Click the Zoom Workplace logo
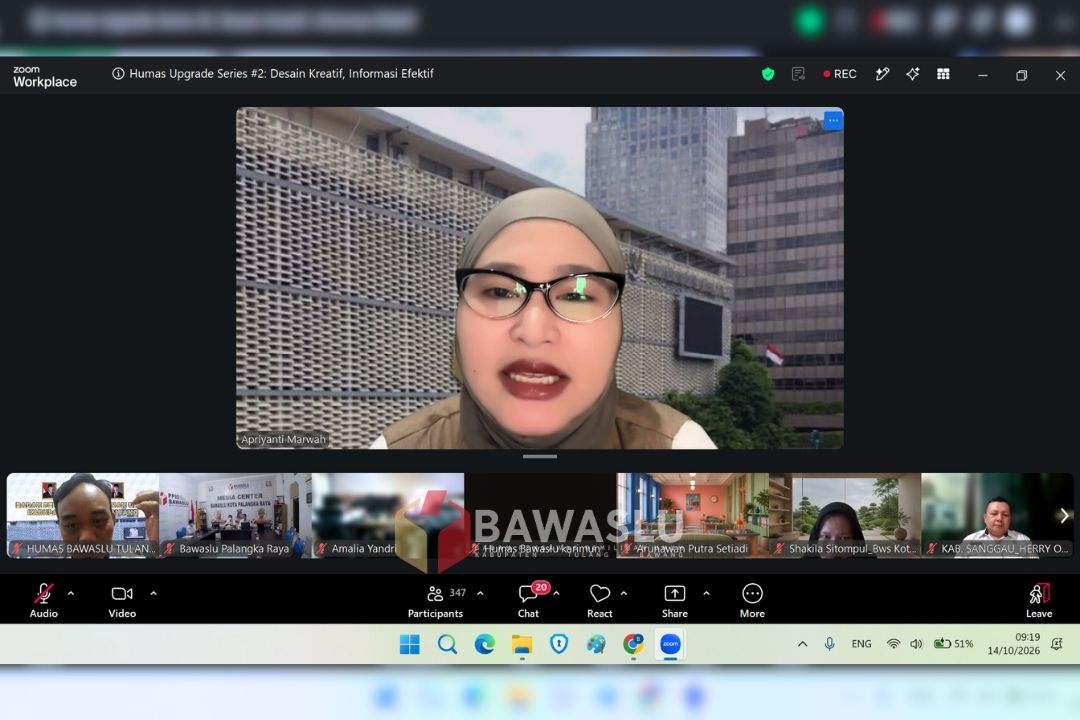Viewport: 1080px width, 720px height. [45, 76]
